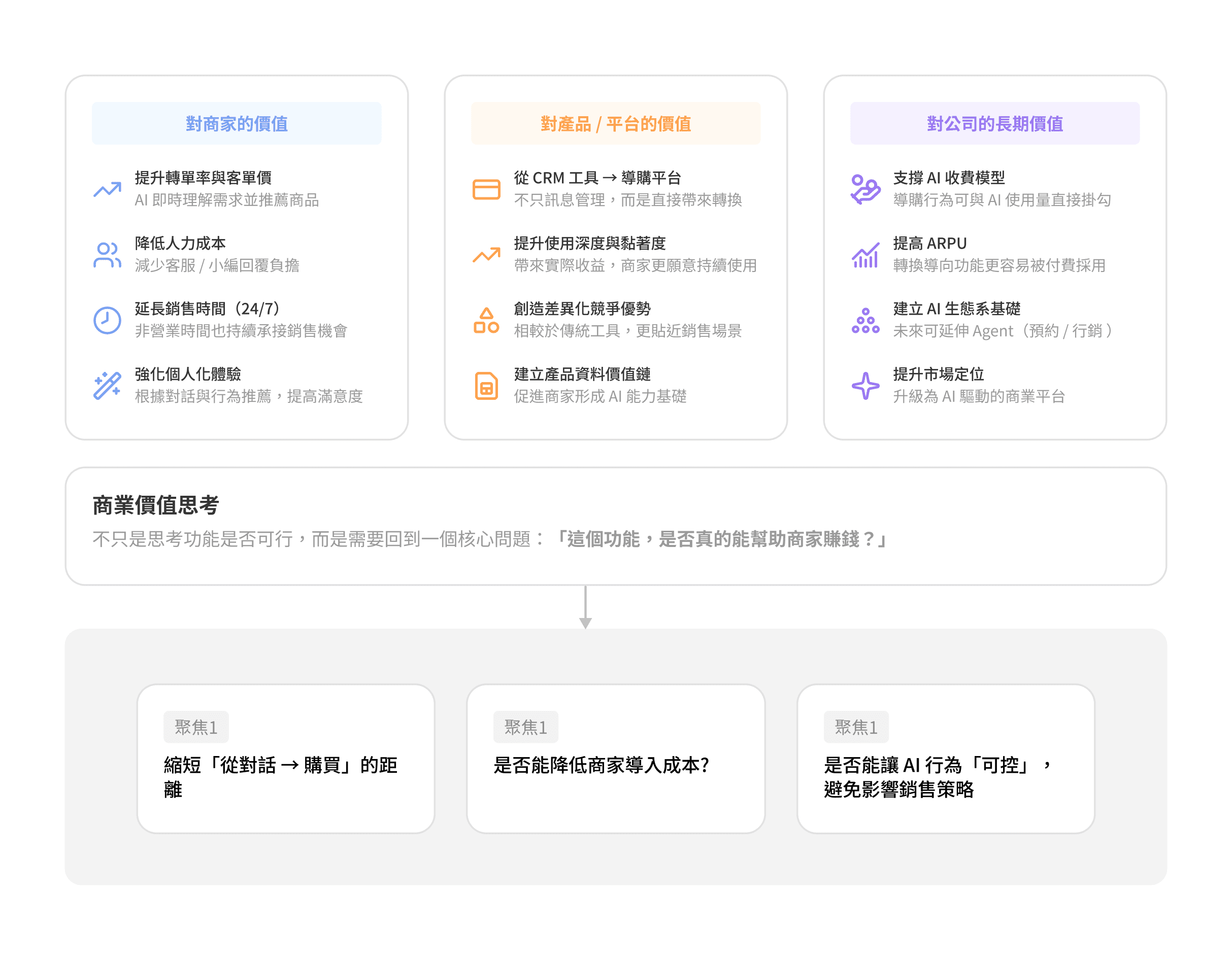
Task: Click the 聚焦1 tag in the first focus card
Action: point(196,727)
